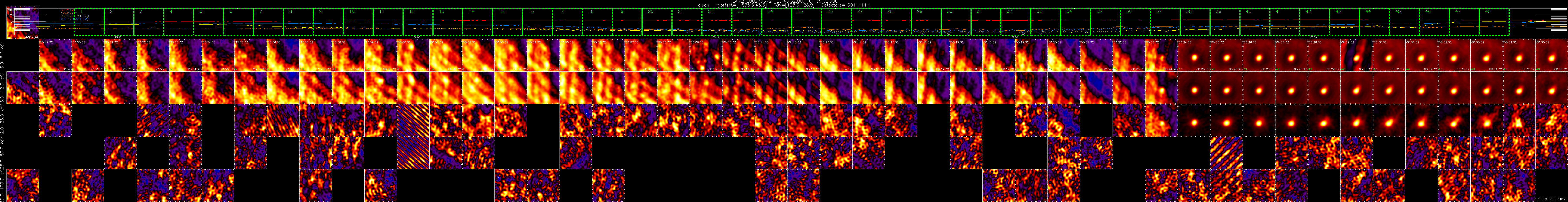1568x202 pixels.
Task: Open the 6.0-12.0 keV image below 00:26:32
Action: pyautogui.click(x=1259, y=88)
